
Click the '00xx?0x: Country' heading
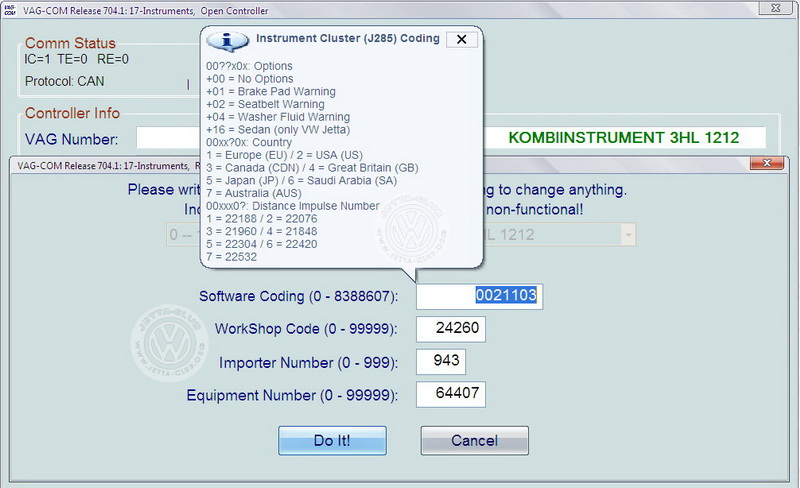[x=249, y=142]
